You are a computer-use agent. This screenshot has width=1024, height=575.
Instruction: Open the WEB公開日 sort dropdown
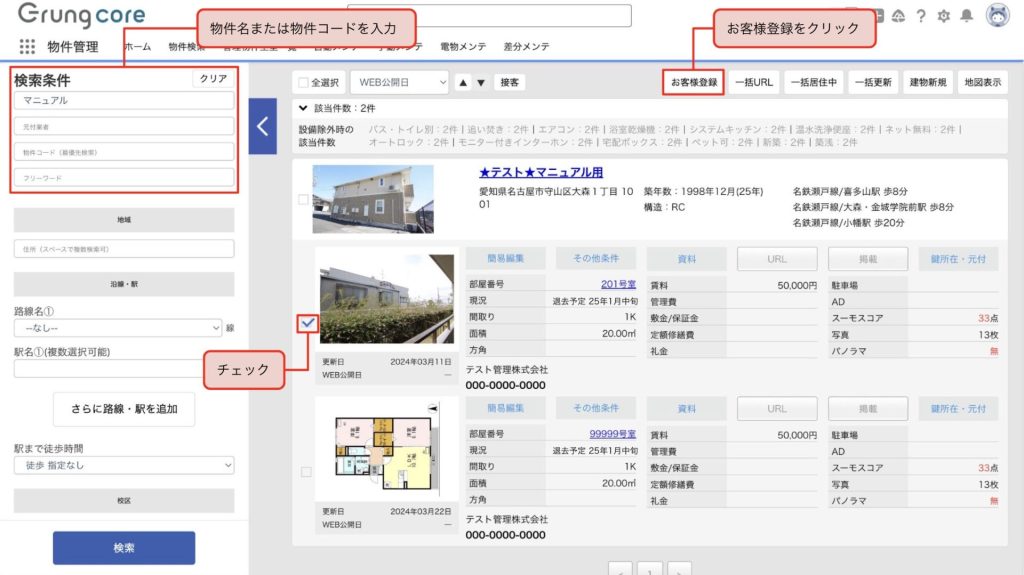[x=398, y=83]
